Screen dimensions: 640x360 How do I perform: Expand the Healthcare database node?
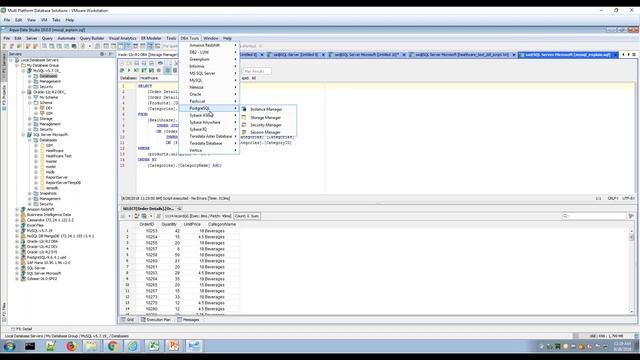36,151
